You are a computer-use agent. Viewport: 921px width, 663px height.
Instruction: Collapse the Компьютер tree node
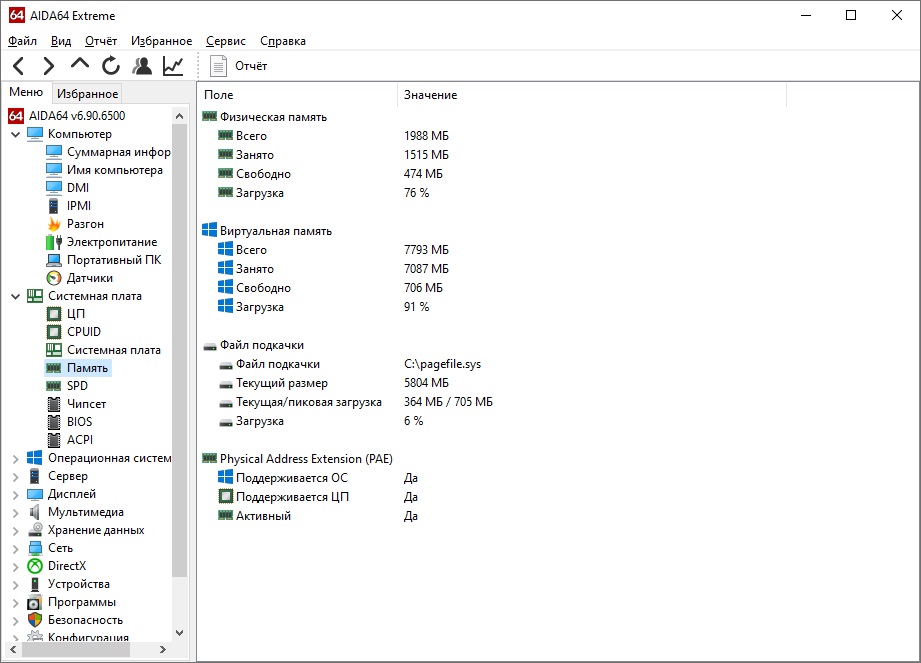[15, 134]
